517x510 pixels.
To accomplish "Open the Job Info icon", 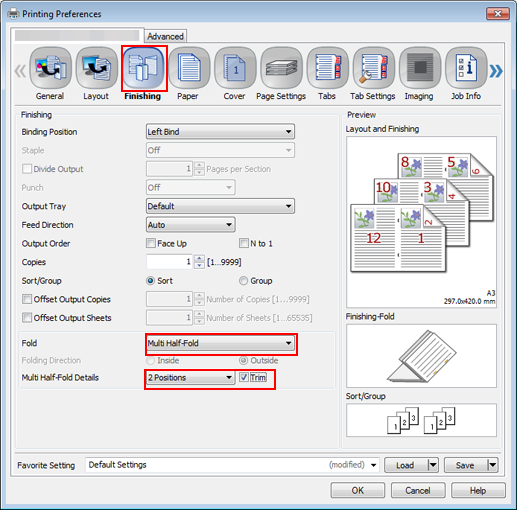I will 466,68.
